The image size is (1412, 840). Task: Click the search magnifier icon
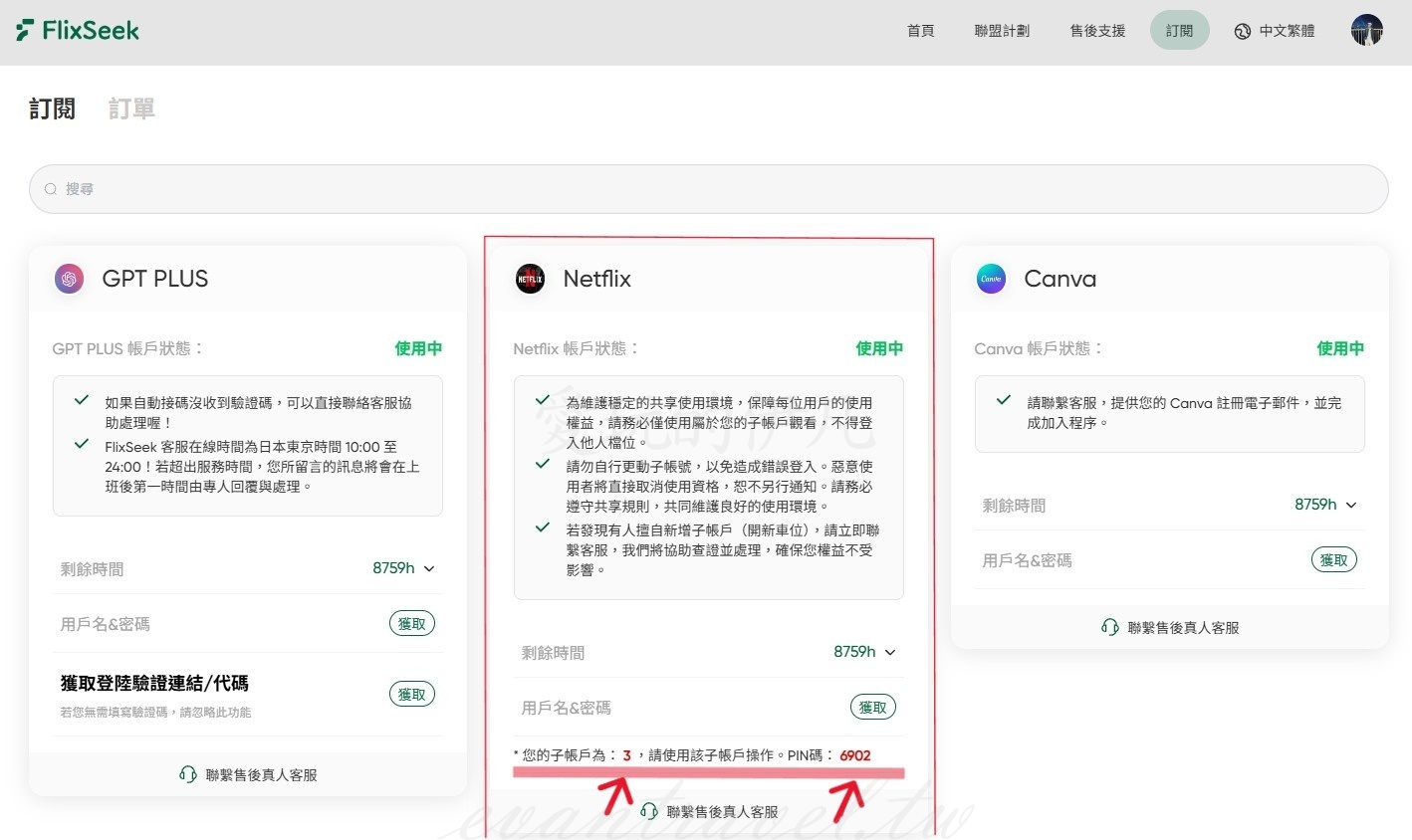click(x=51, y=189)
